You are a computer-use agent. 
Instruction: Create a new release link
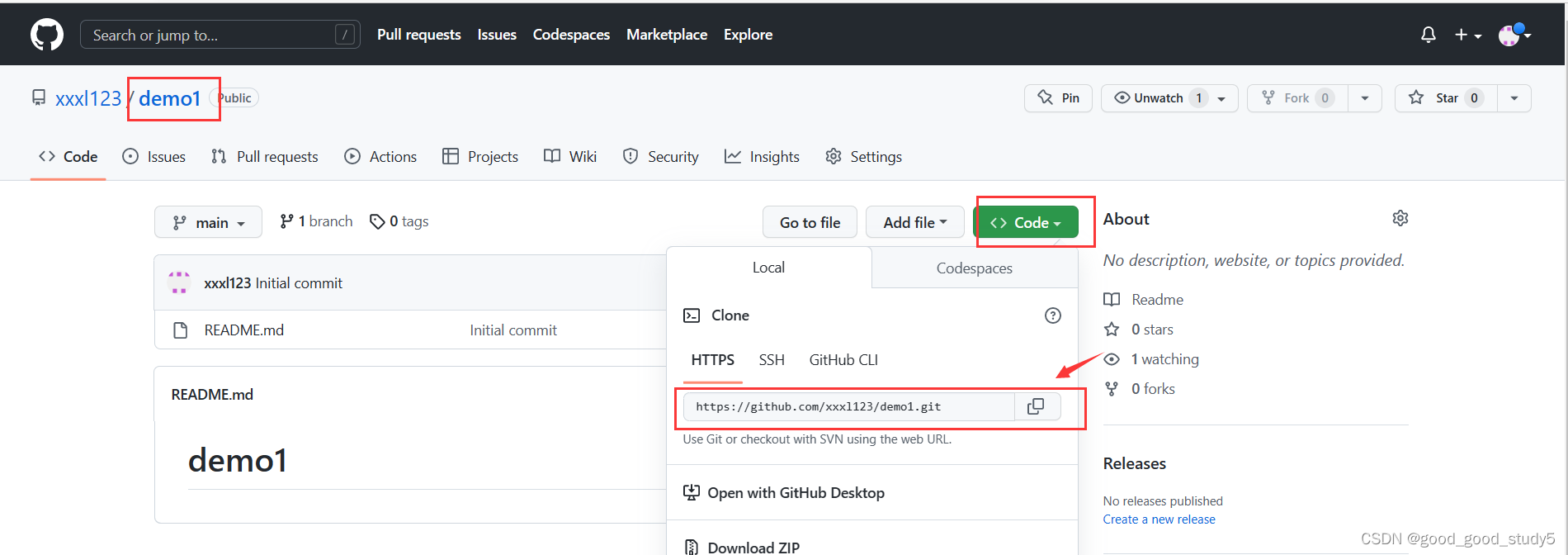click(x=1159, y=519)
